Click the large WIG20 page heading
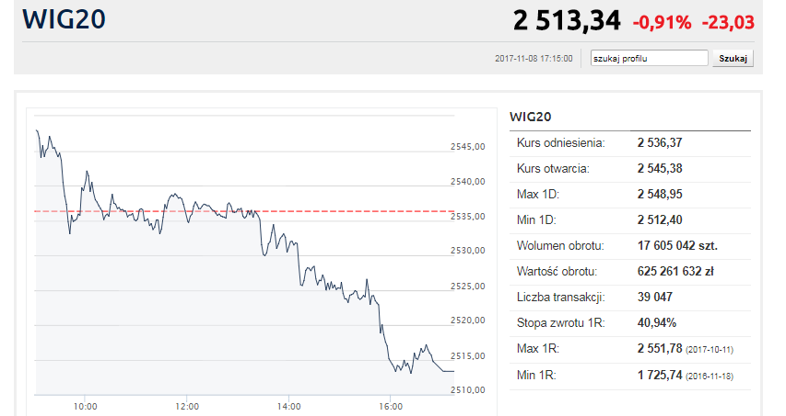 click(x=64, y=20)
